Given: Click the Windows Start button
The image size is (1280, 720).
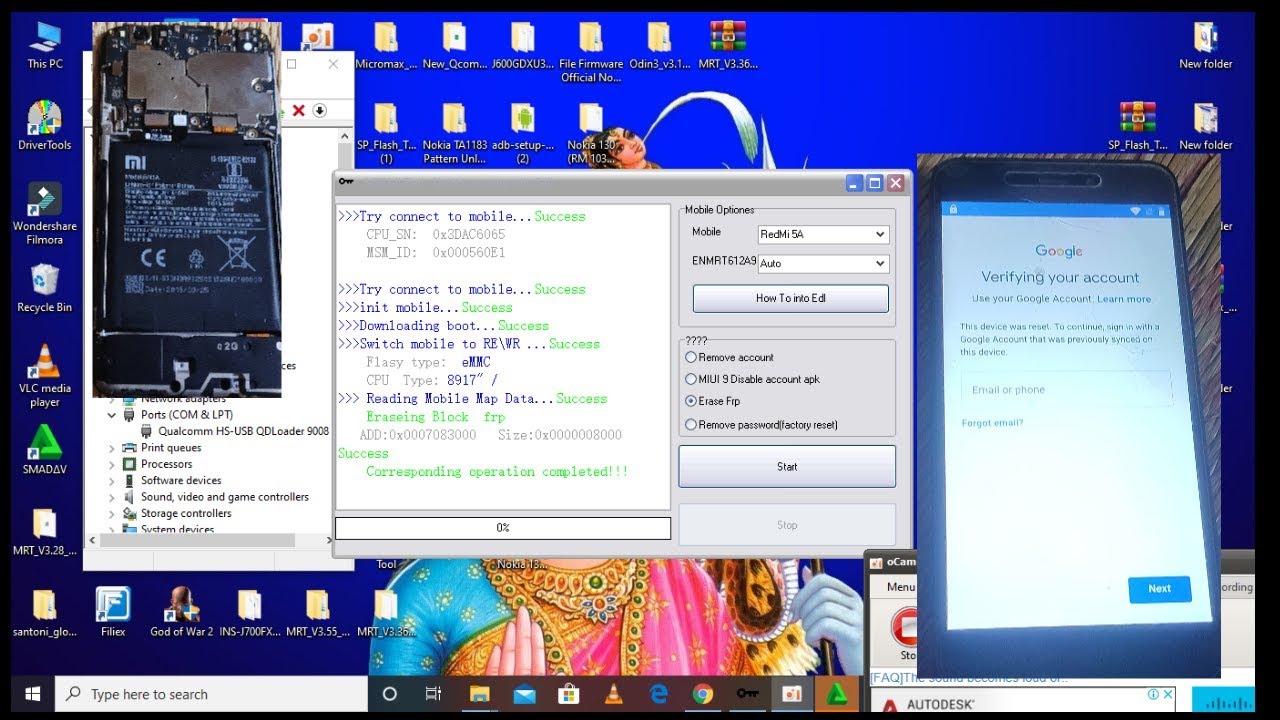Looking at the screenshot, I should 31,694.
